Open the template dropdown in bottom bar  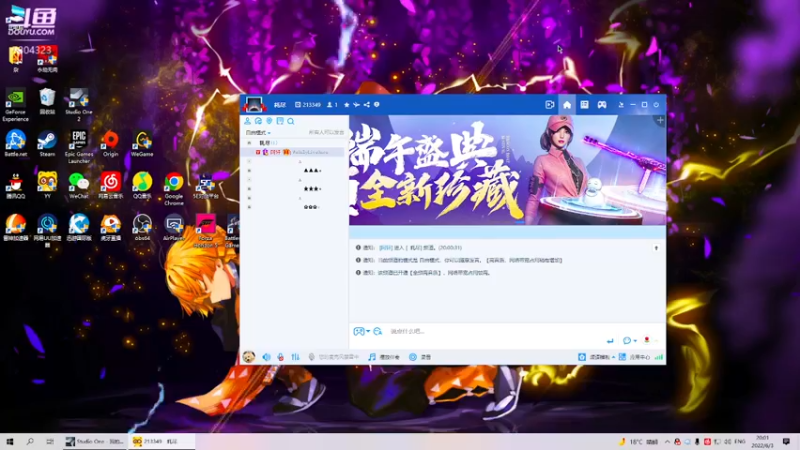(x=596, y=357)
